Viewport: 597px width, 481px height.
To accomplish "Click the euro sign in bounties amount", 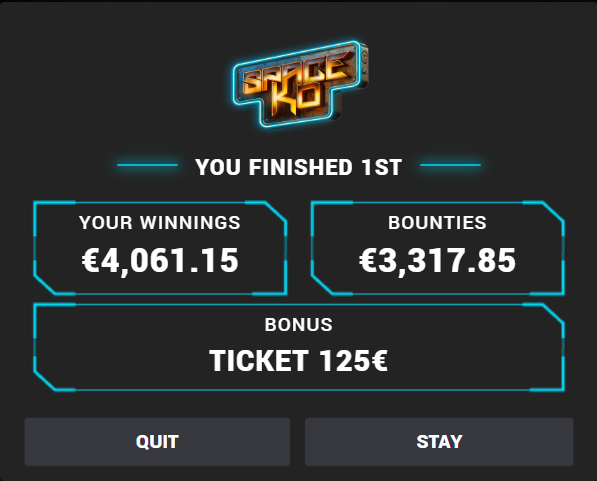I will pyautogui.click(x=368, y=260).
